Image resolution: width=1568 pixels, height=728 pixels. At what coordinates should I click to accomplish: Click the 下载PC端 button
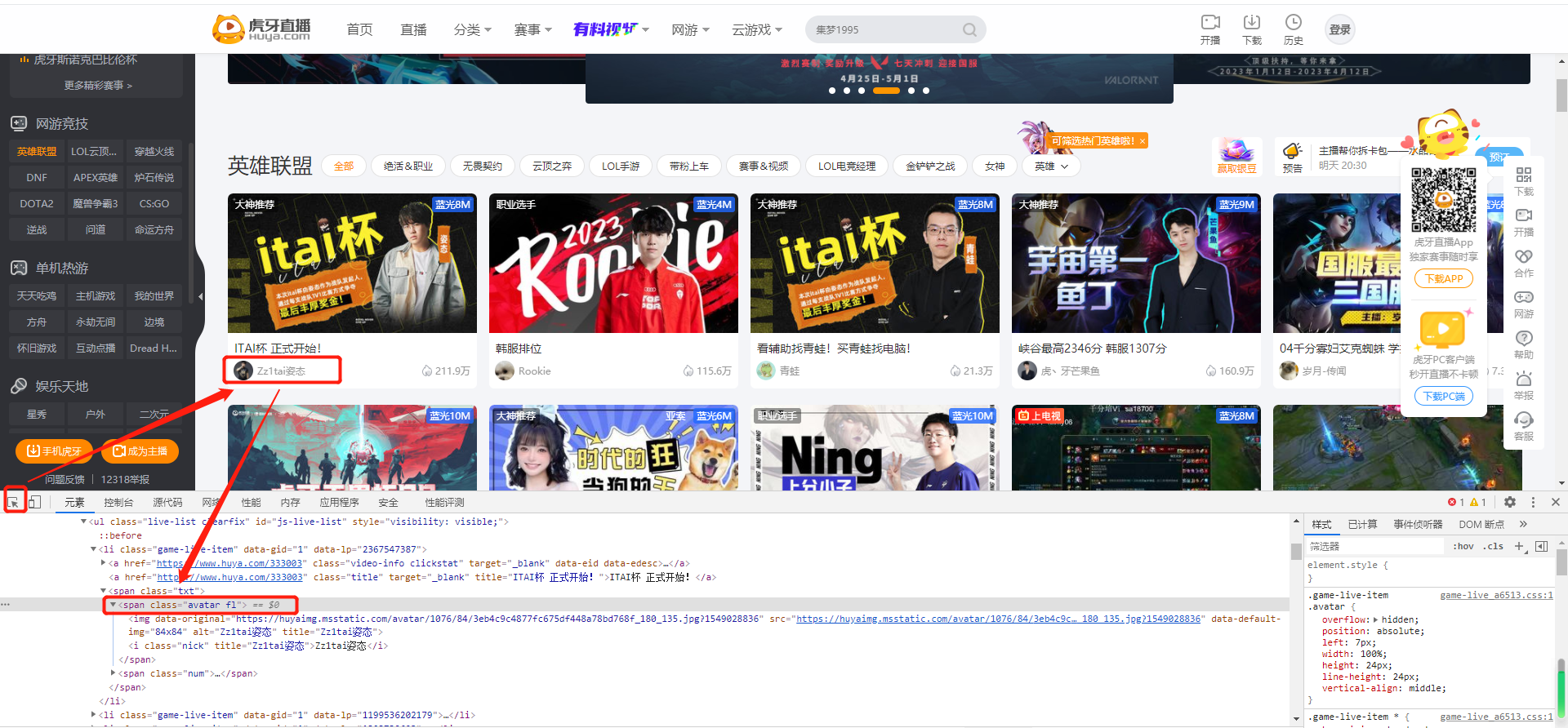tap(1443, 396)
